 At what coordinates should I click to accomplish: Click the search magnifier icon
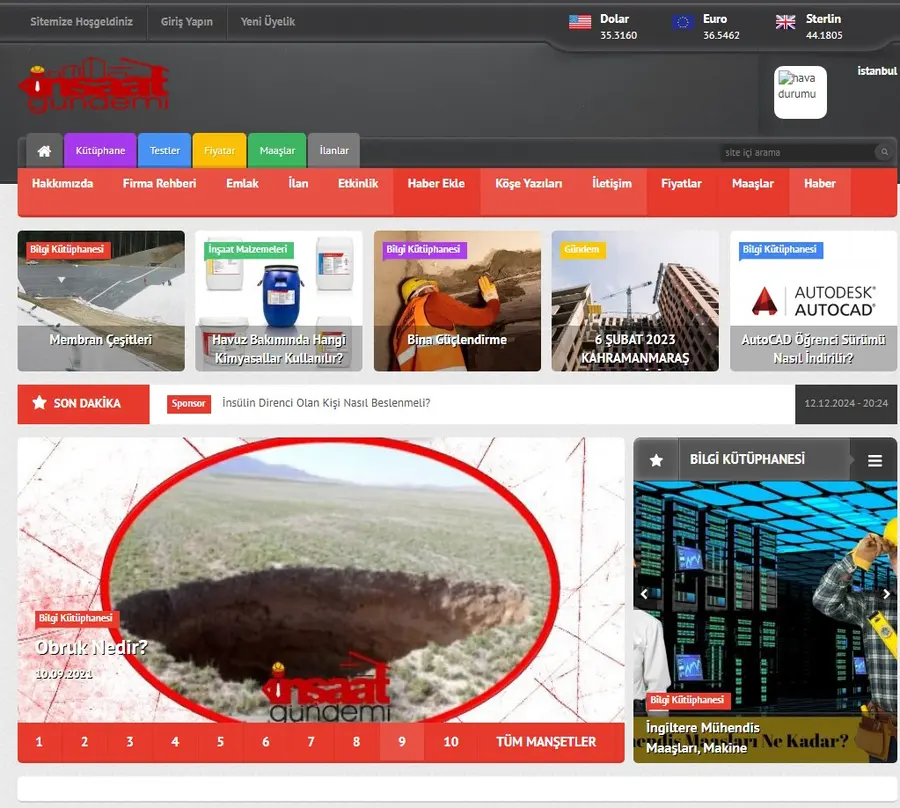pyautogui.click(x=885, y=152)
